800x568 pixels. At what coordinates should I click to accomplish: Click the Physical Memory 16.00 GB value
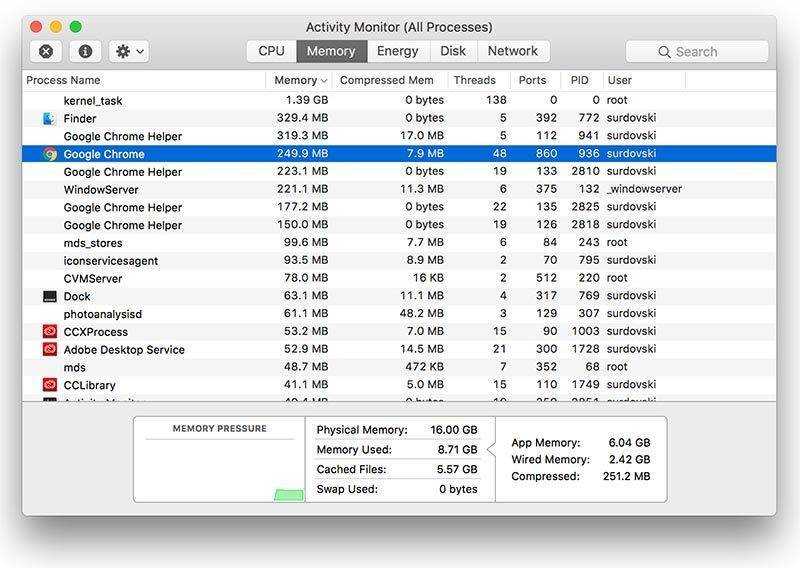[x=454, y=430]
